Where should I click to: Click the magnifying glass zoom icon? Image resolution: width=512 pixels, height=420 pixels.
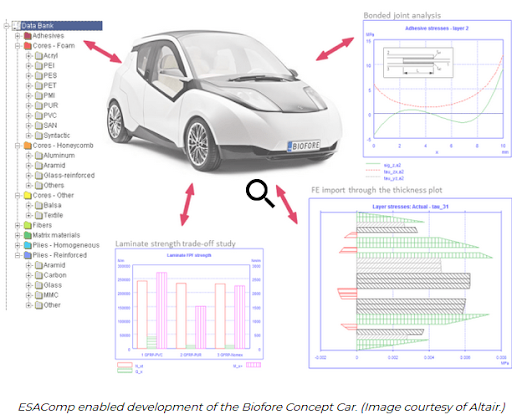pos(260,193)
